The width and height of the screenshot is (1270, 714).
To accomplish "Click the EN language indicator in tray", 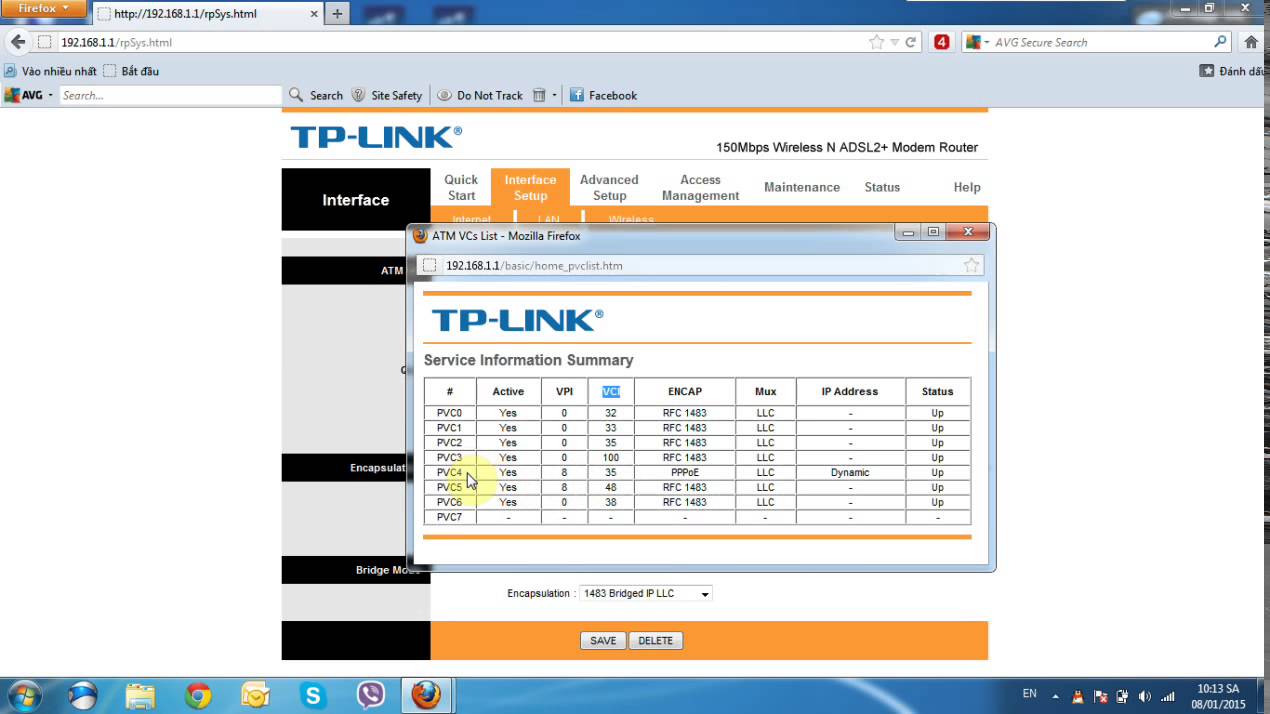I will coord(1029,693).
